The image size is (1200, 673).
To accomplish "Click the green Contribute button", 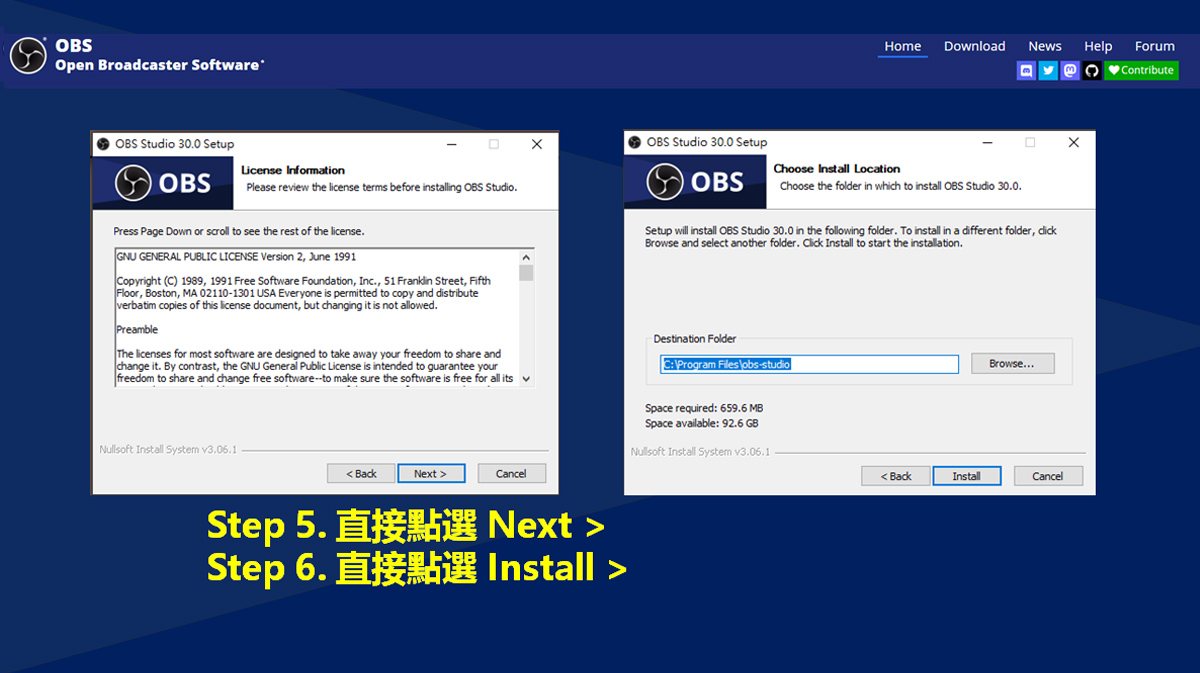I will (1141, 70).
